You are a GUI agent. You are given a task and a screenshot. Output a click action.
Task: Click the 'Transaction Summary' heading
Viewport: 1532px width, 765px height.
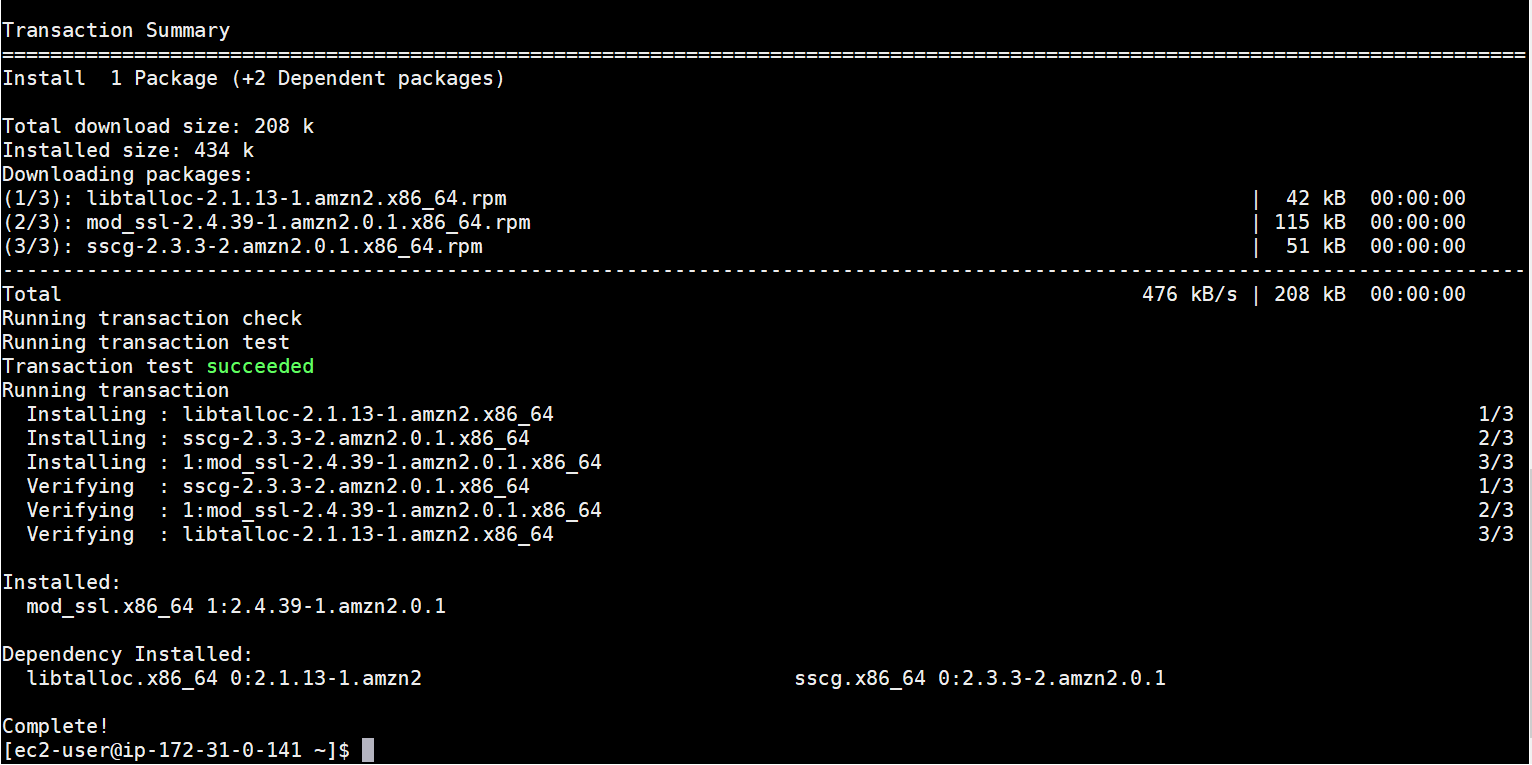116,31
